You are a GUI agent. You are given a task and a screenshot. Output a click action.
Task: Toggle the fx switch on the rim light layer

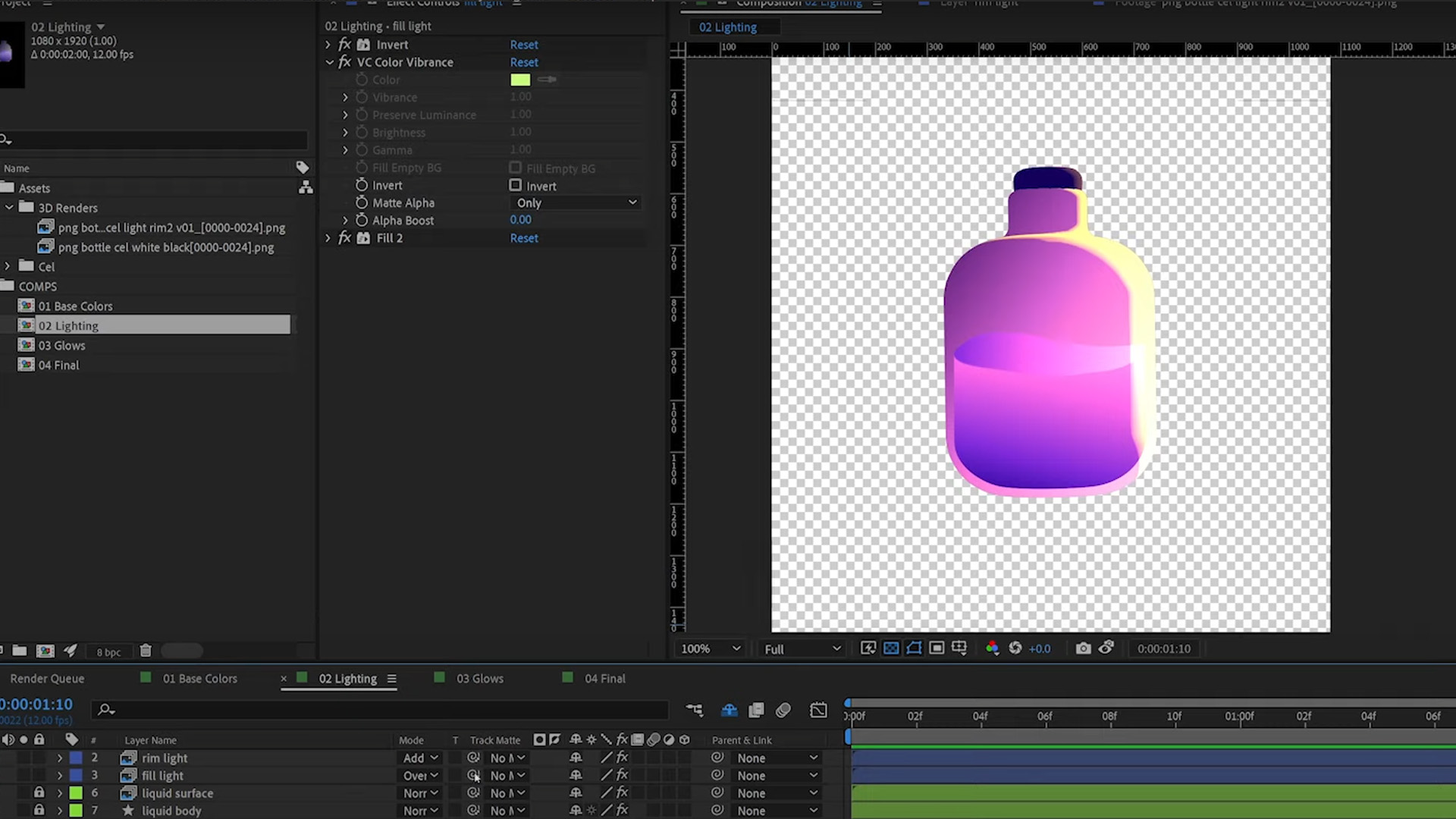[622, 758]
